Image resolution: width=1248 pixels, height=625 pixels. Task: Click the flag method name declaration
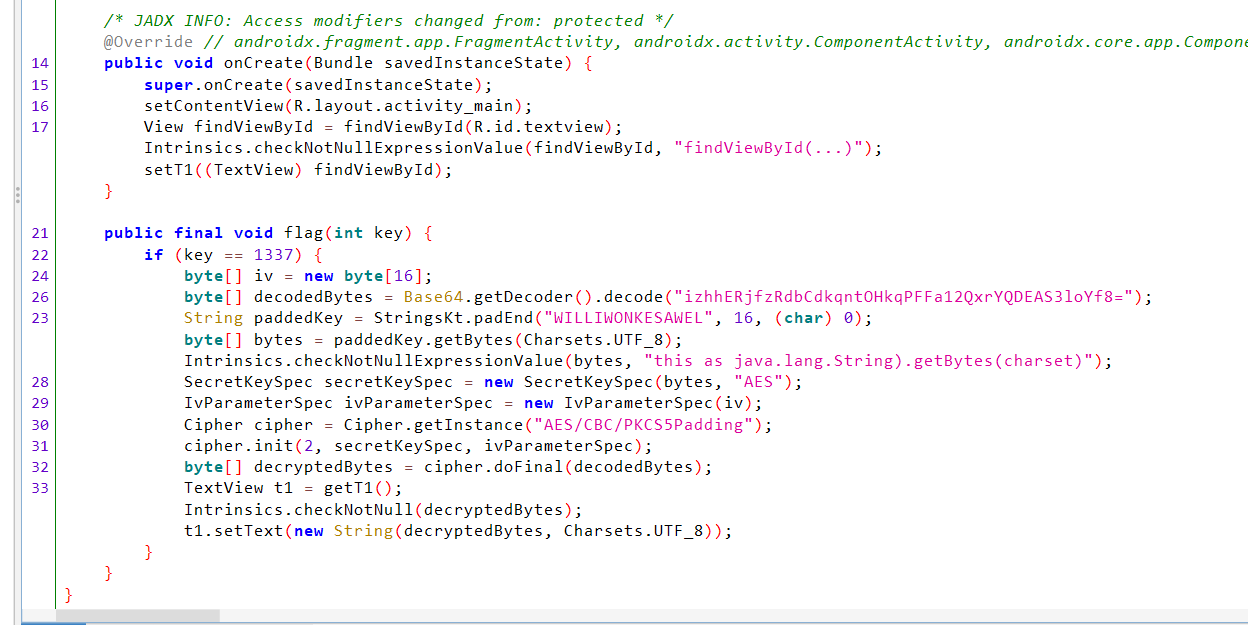303,233
